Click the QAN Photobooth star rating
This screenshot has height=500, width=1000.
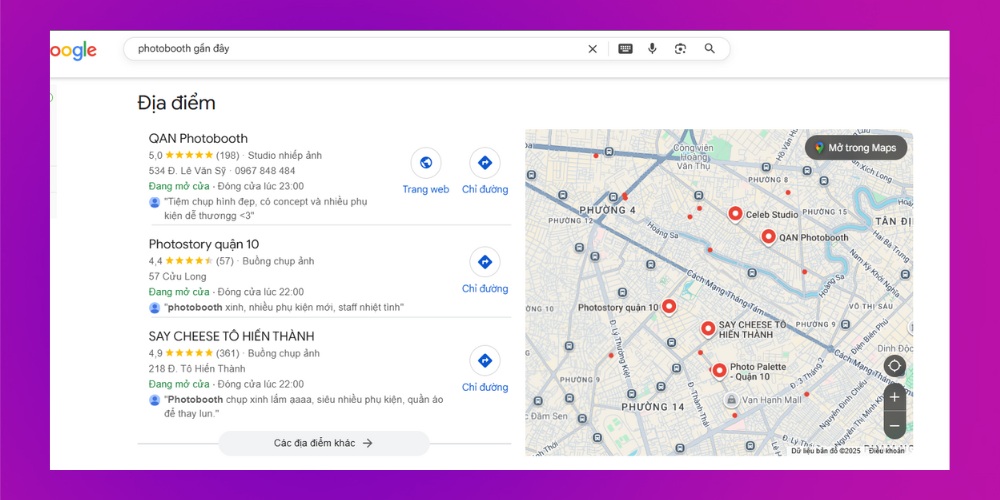(x=189, y=155)
